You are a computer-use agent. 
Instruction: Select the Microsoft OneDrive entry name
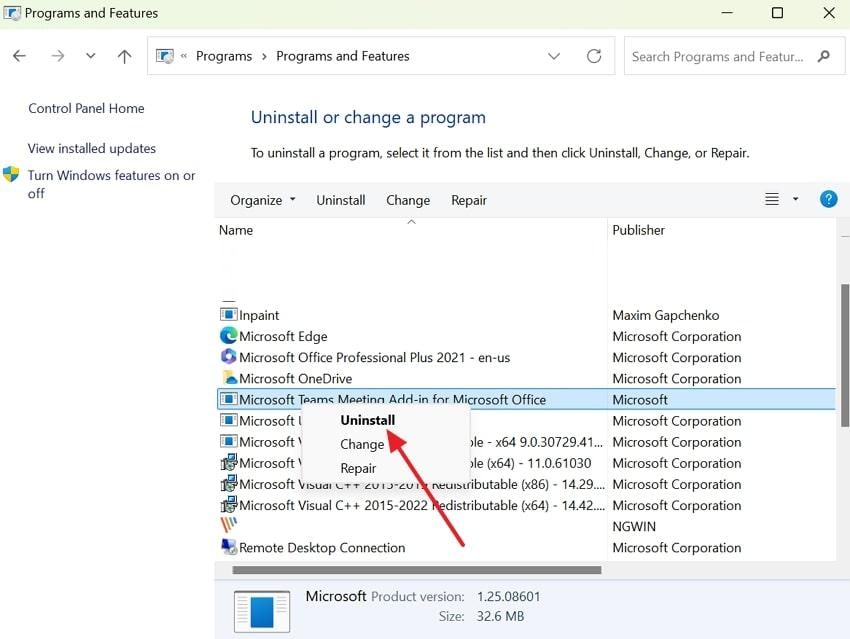pos(295,379)
